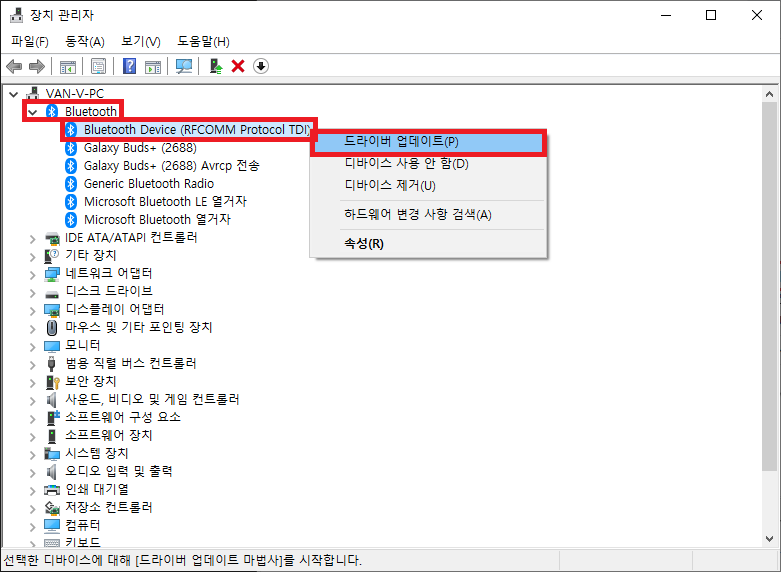Choose 드라이버 업데이트(P) from context menu

(428, 142)
